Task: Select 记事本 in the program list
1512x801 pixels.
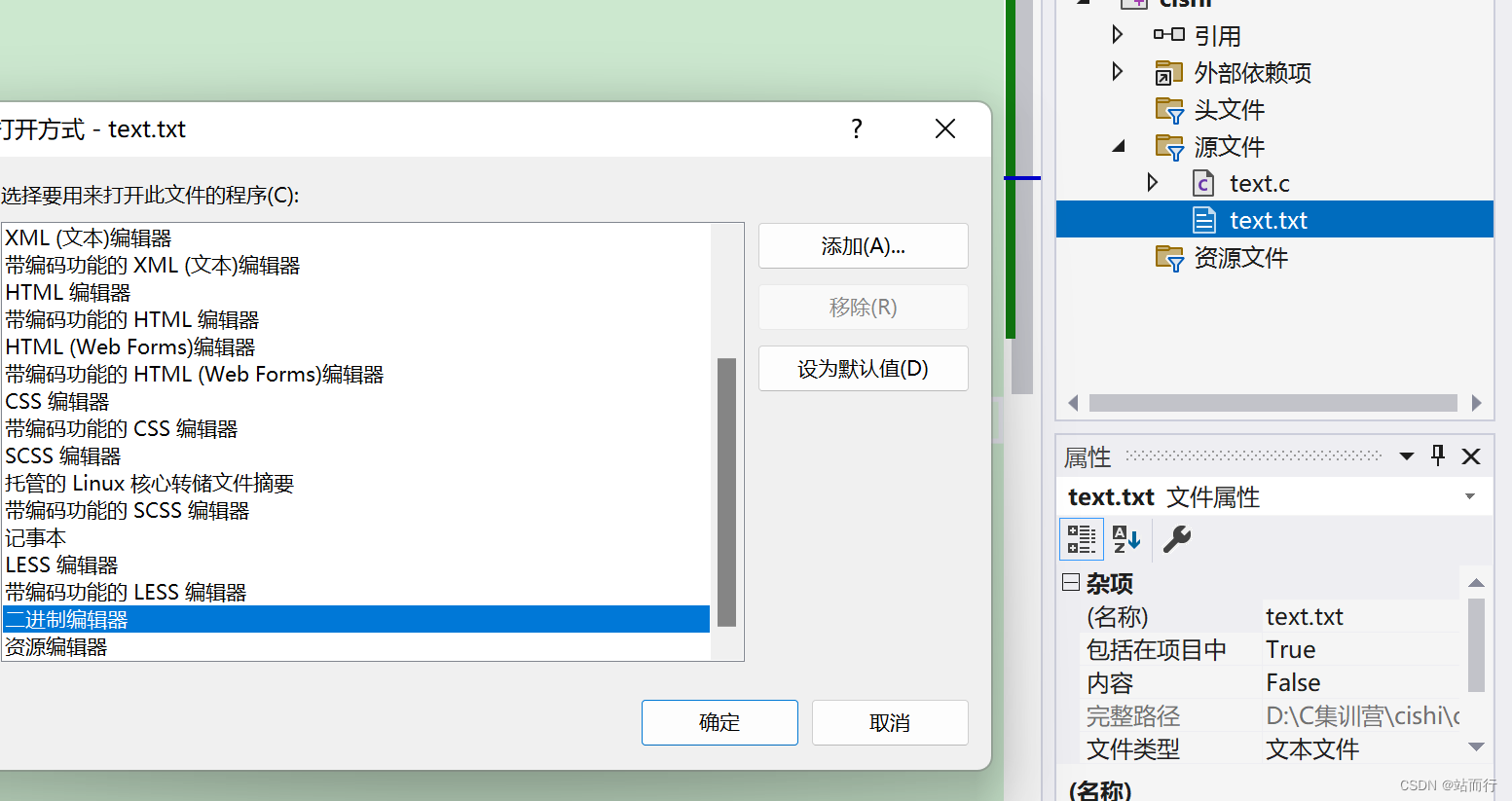Action: pos(356,537)
